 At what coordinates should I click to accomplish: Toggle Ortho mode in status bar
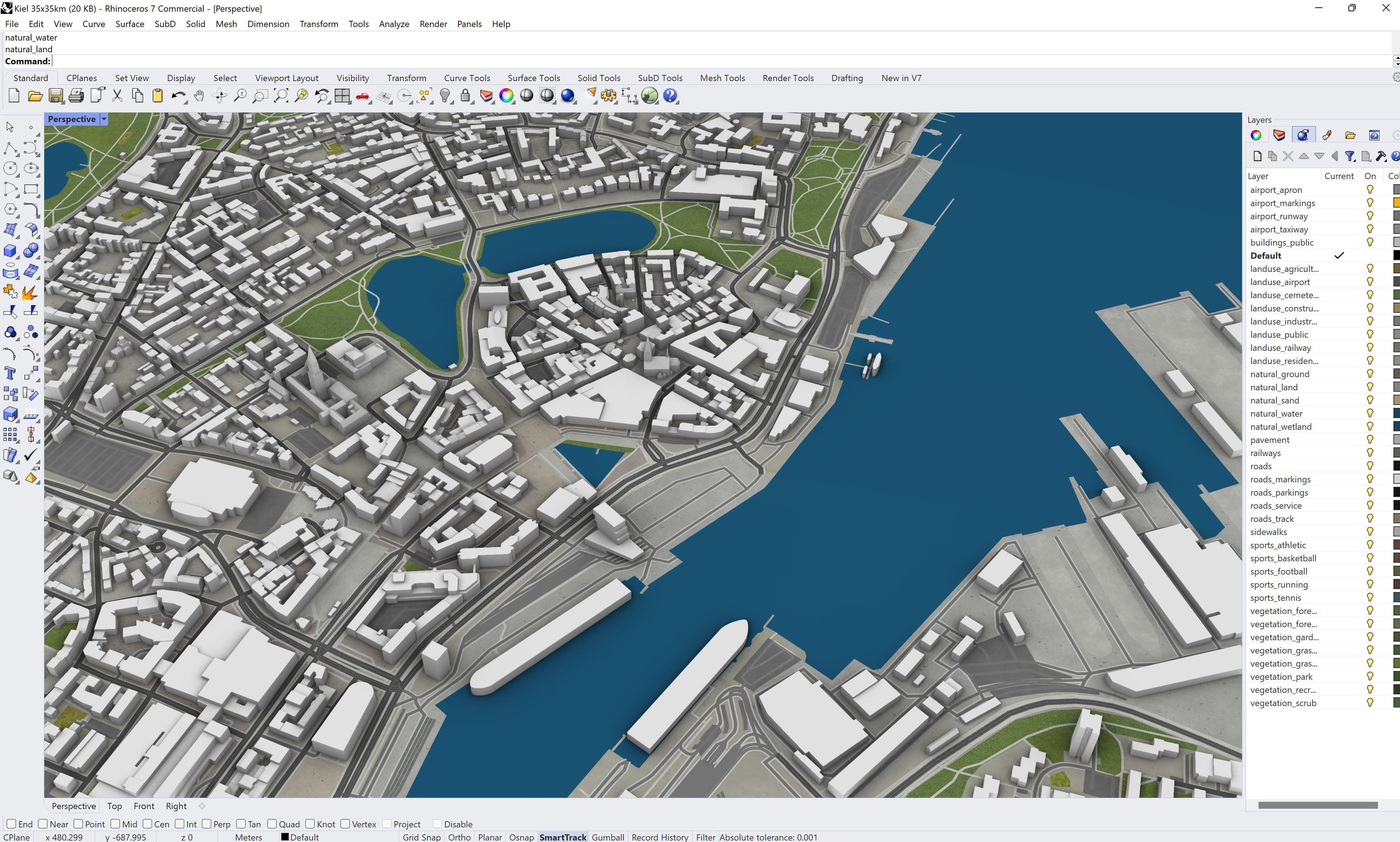coord(459,837)
